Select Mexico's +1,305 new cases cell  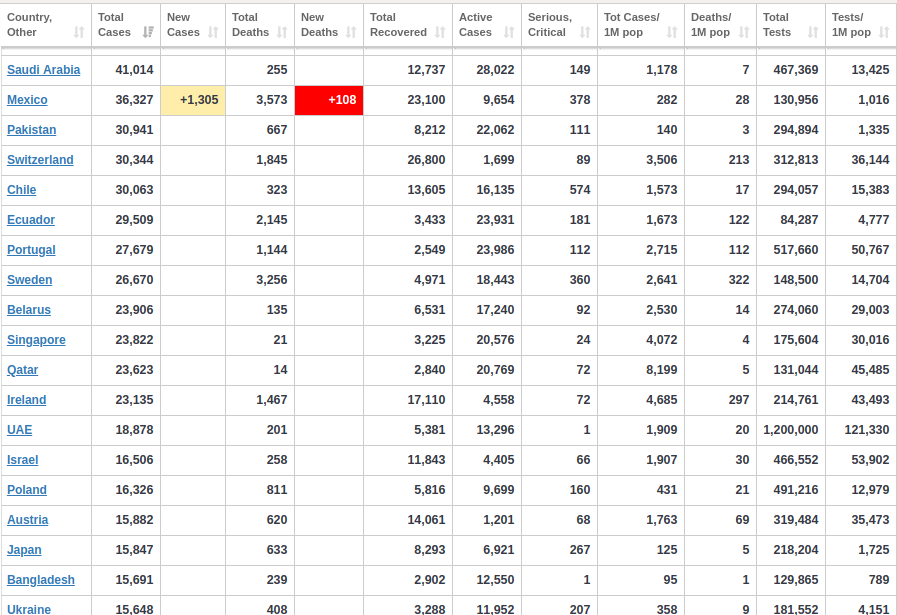click(193, 100)
